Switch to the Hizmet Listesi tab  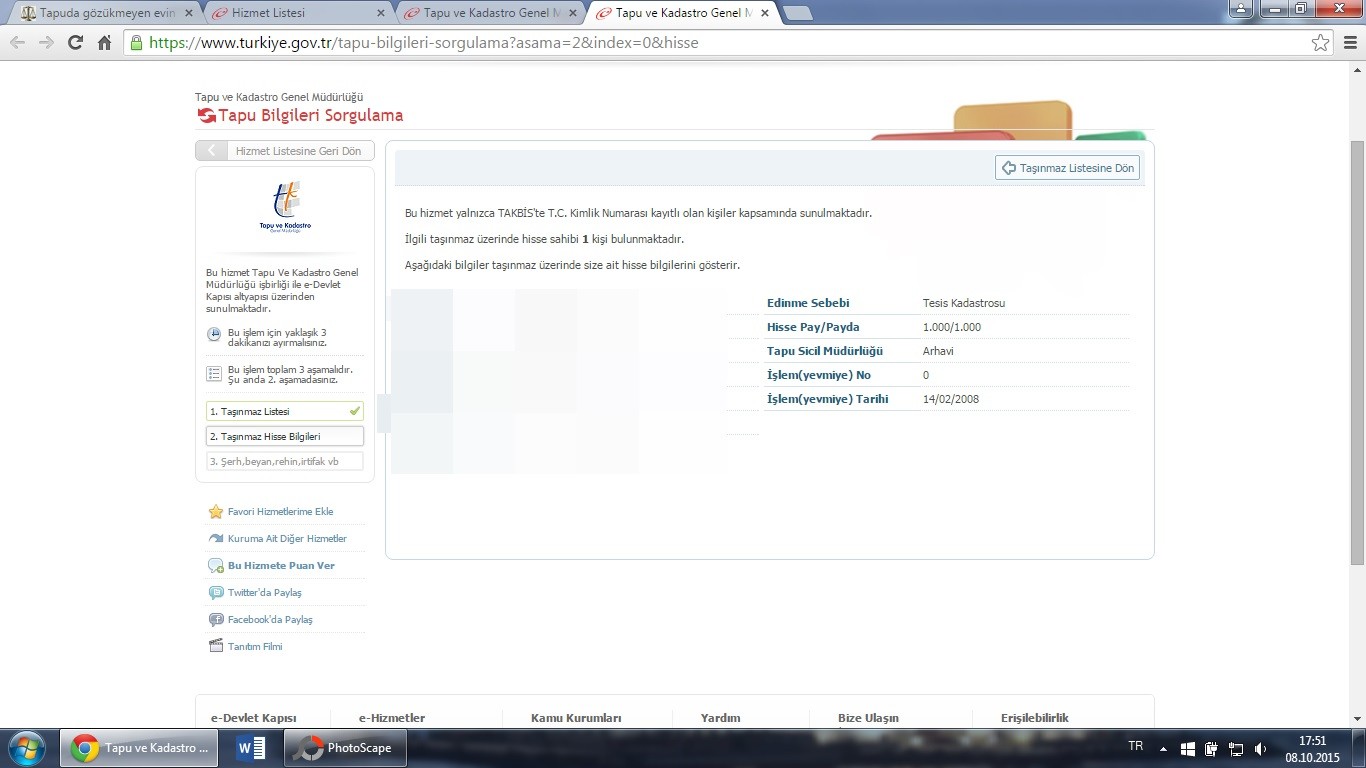click(296, 13)
